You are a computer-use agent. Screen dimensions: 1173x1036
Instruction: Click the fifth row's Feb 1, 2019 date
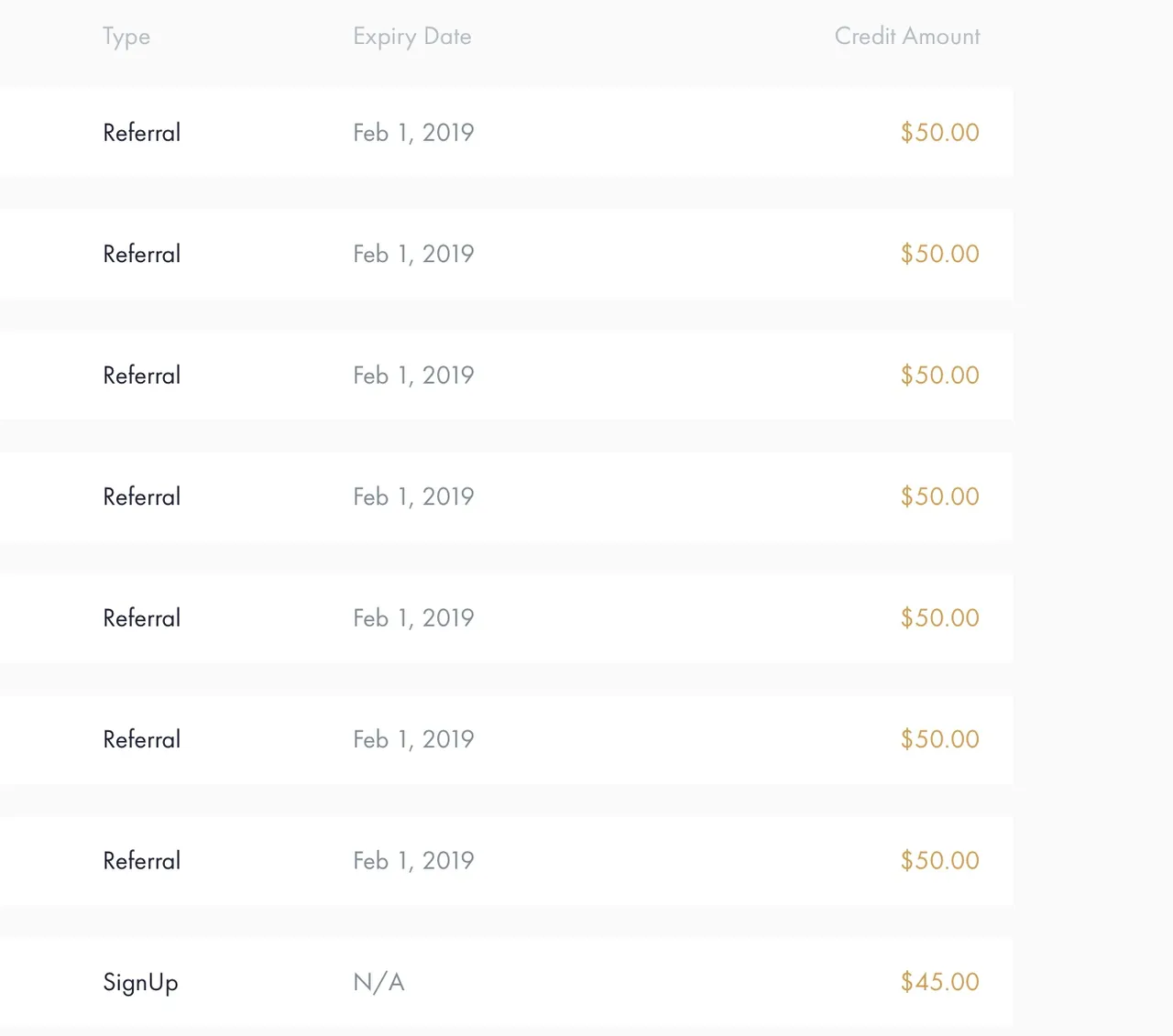pyautogui.click(x=413, y=618)
